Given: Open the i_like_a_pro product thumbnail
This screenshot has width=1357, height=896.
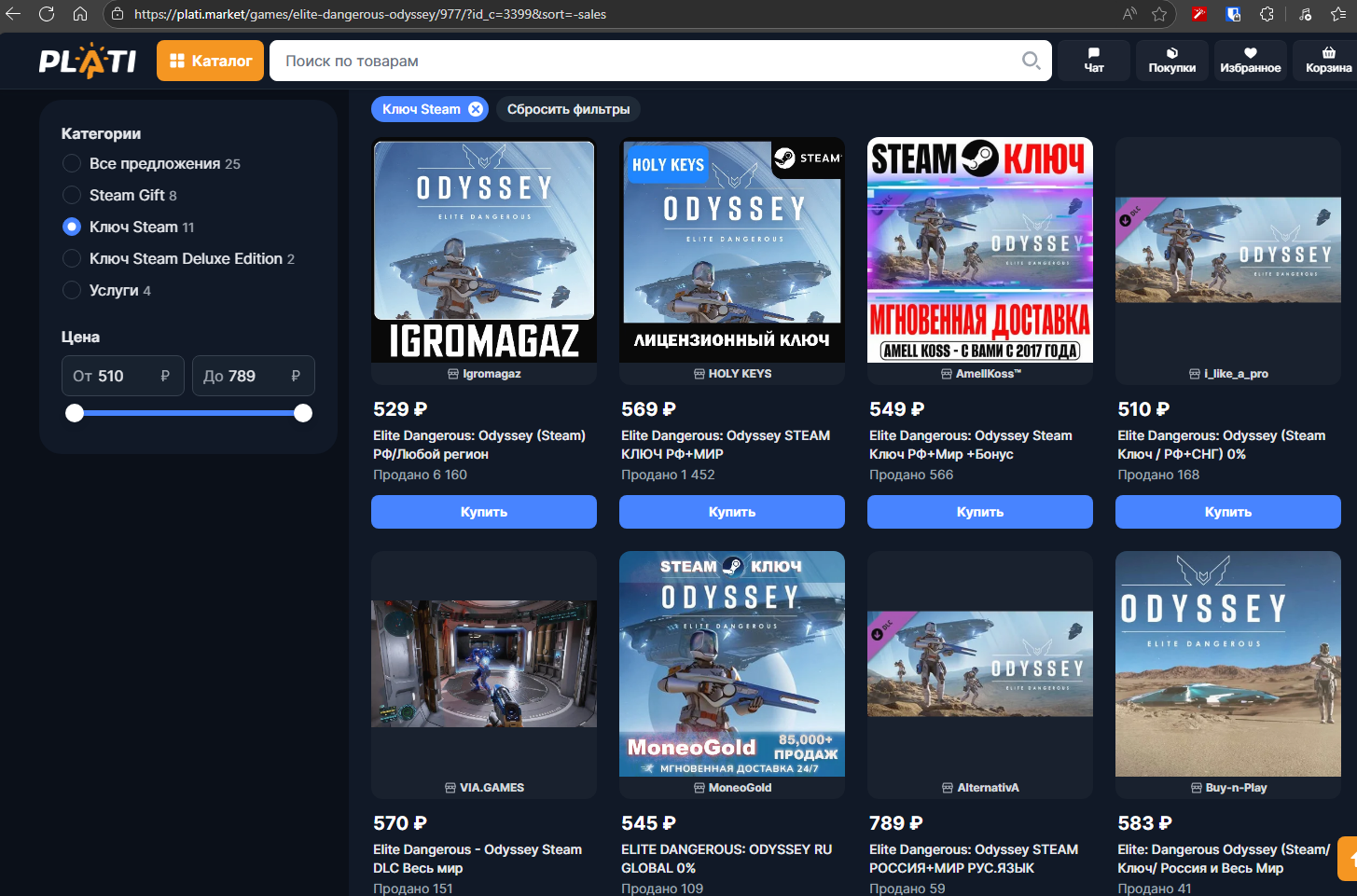Looking at the screenshot, I should click(1228, 250).
